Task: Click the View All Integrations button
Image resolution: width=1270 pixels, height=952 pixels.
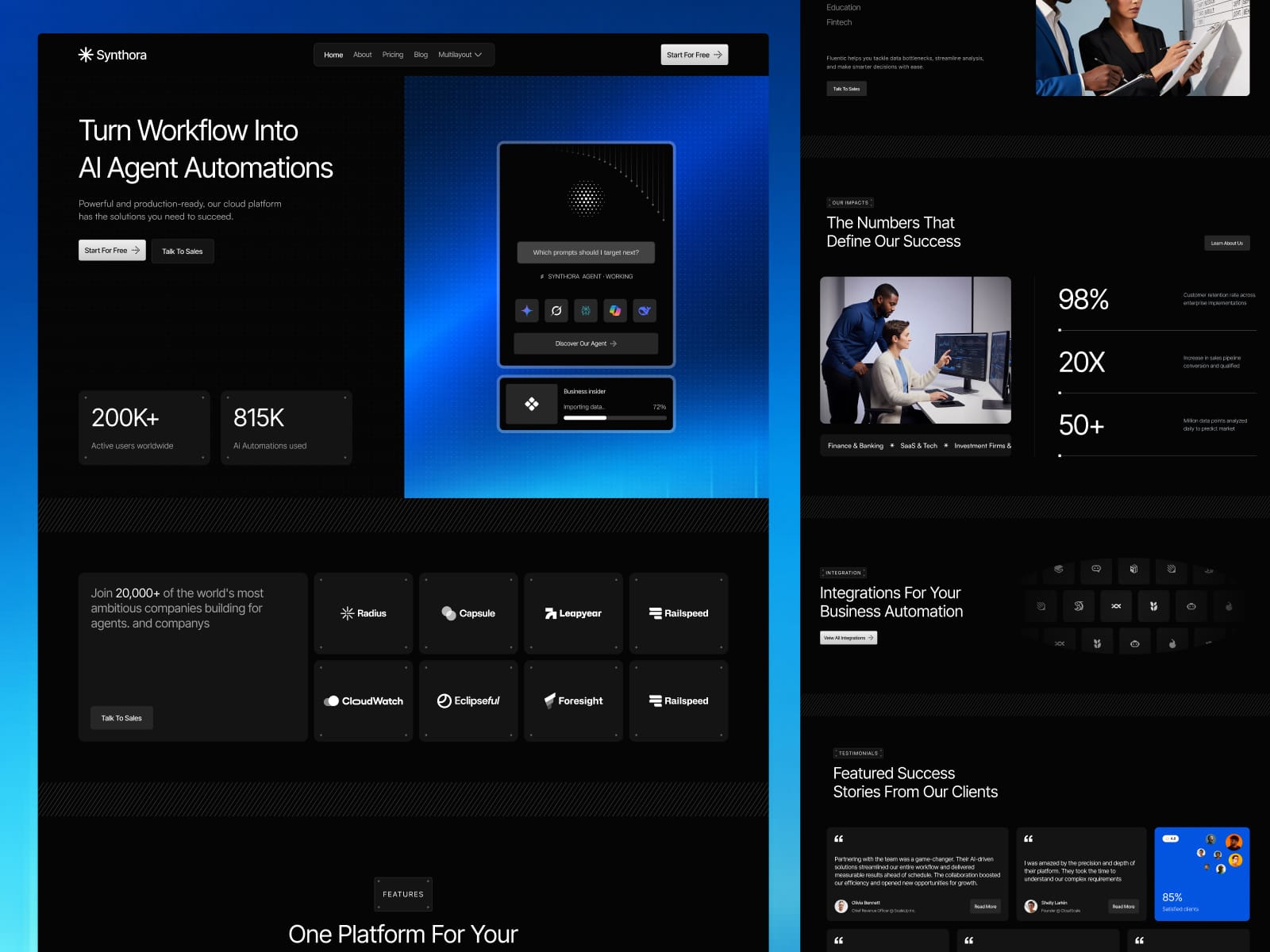Action: (849, 638)
